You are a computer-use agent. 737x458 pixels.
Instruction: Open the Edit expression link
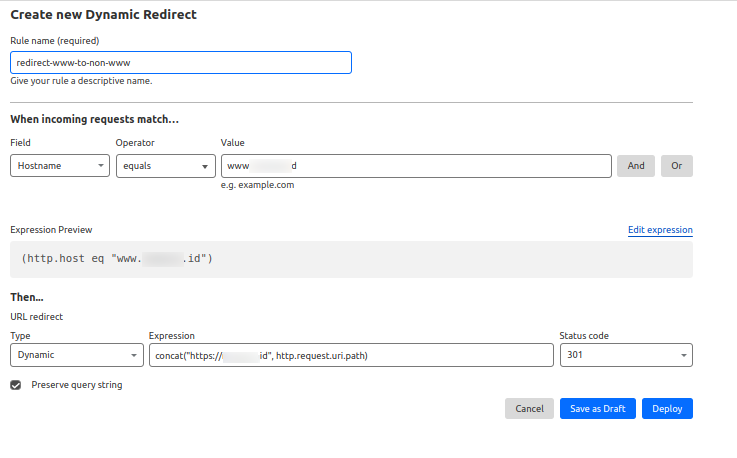click(x=660, y=230)
